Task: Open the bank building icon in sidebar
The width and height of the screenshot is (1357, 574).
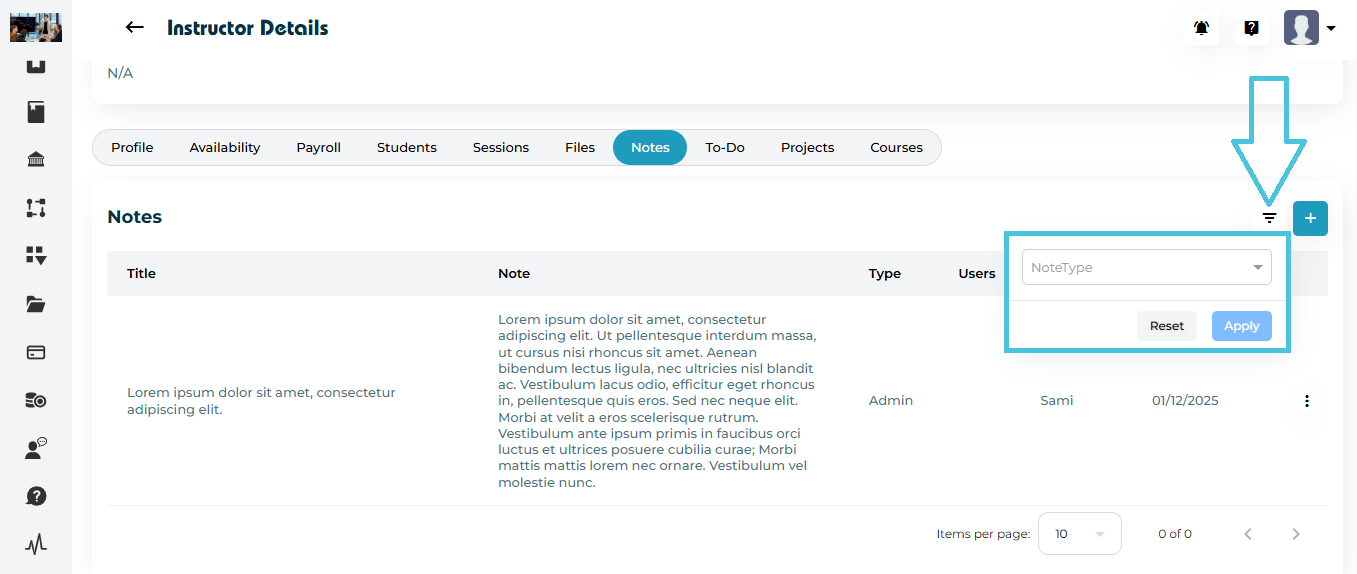Action: pos(36,160)
